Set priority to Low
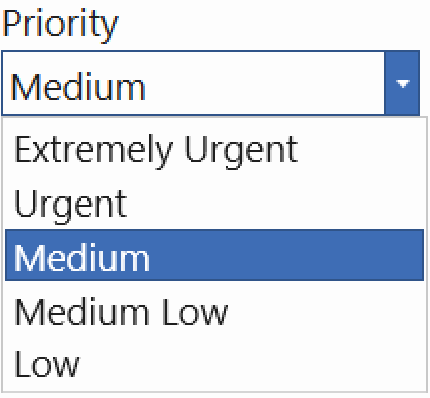Viewport: 430px width, 398px height. click(x=214, y=364)
